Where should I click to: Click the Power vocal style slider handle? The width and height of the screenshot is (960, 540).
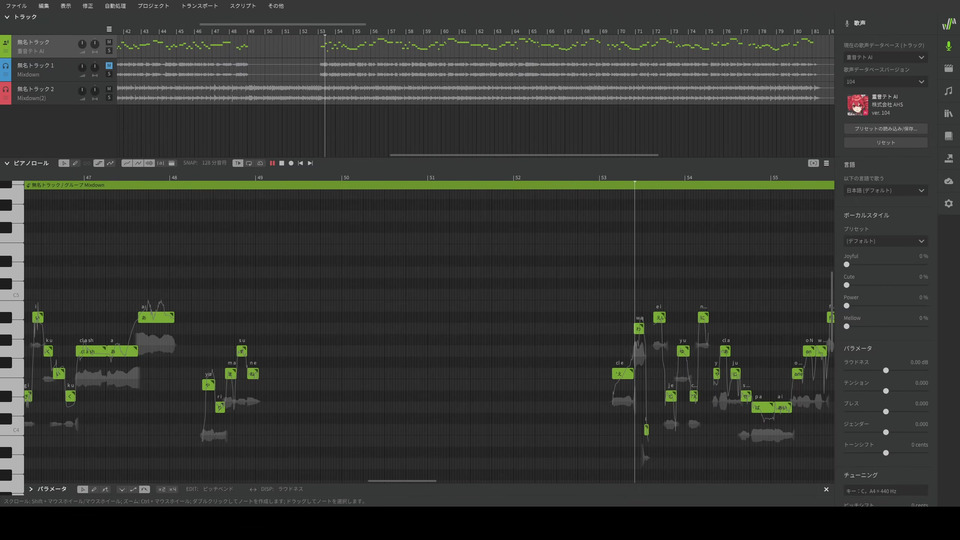coord(847,306)
